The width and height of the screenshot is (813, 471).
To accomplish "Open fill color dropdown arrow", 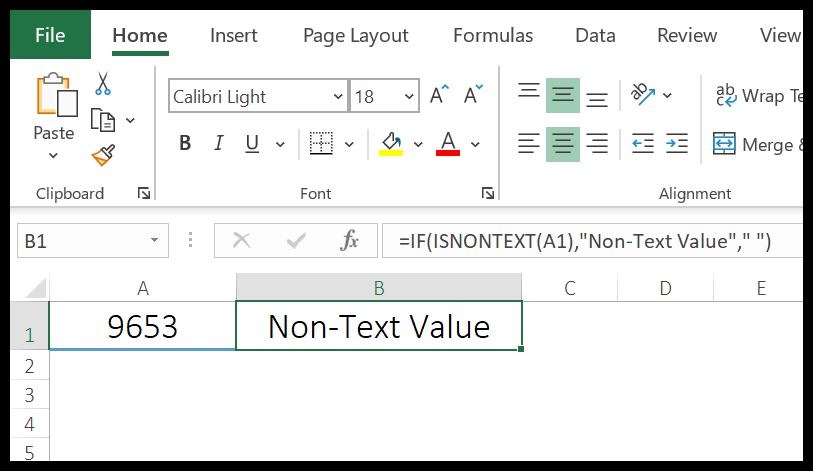I will point(418,144).
